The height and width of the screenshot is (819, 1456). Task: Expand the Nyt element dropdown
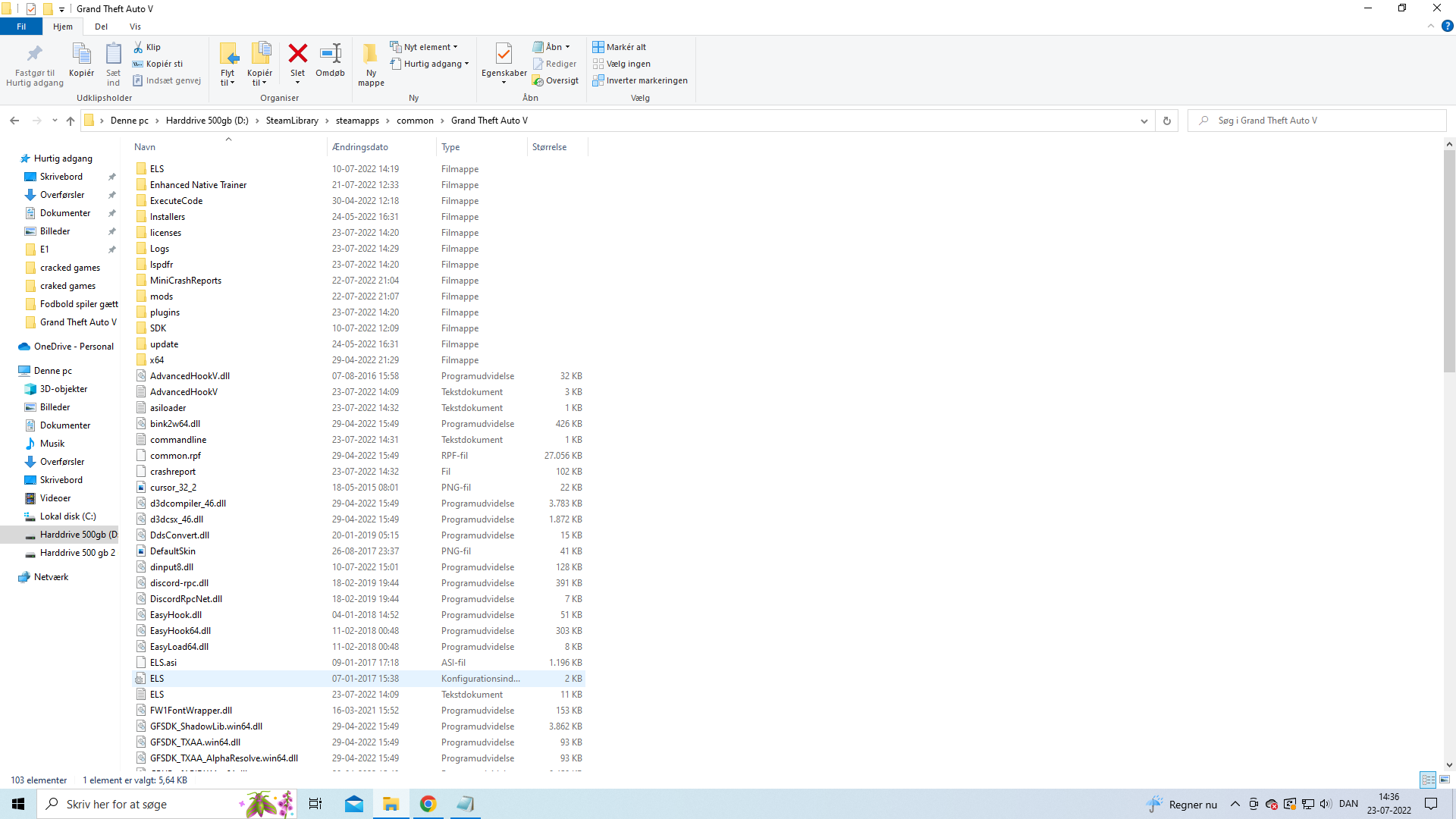point(429,47)
